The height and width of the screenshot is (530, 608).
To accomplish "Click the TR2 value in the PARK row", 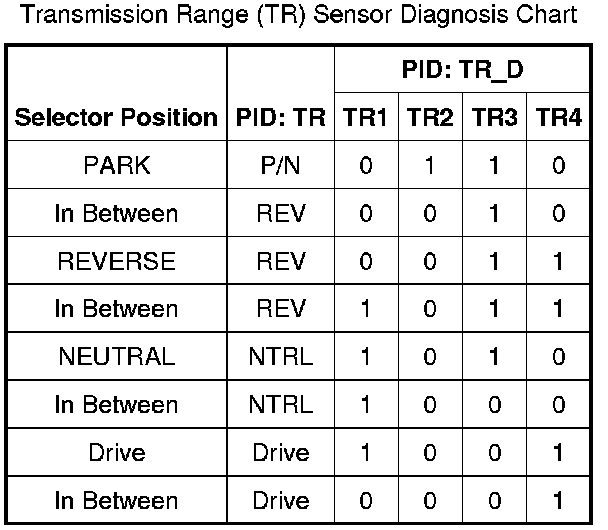I will tap(431, 165).
